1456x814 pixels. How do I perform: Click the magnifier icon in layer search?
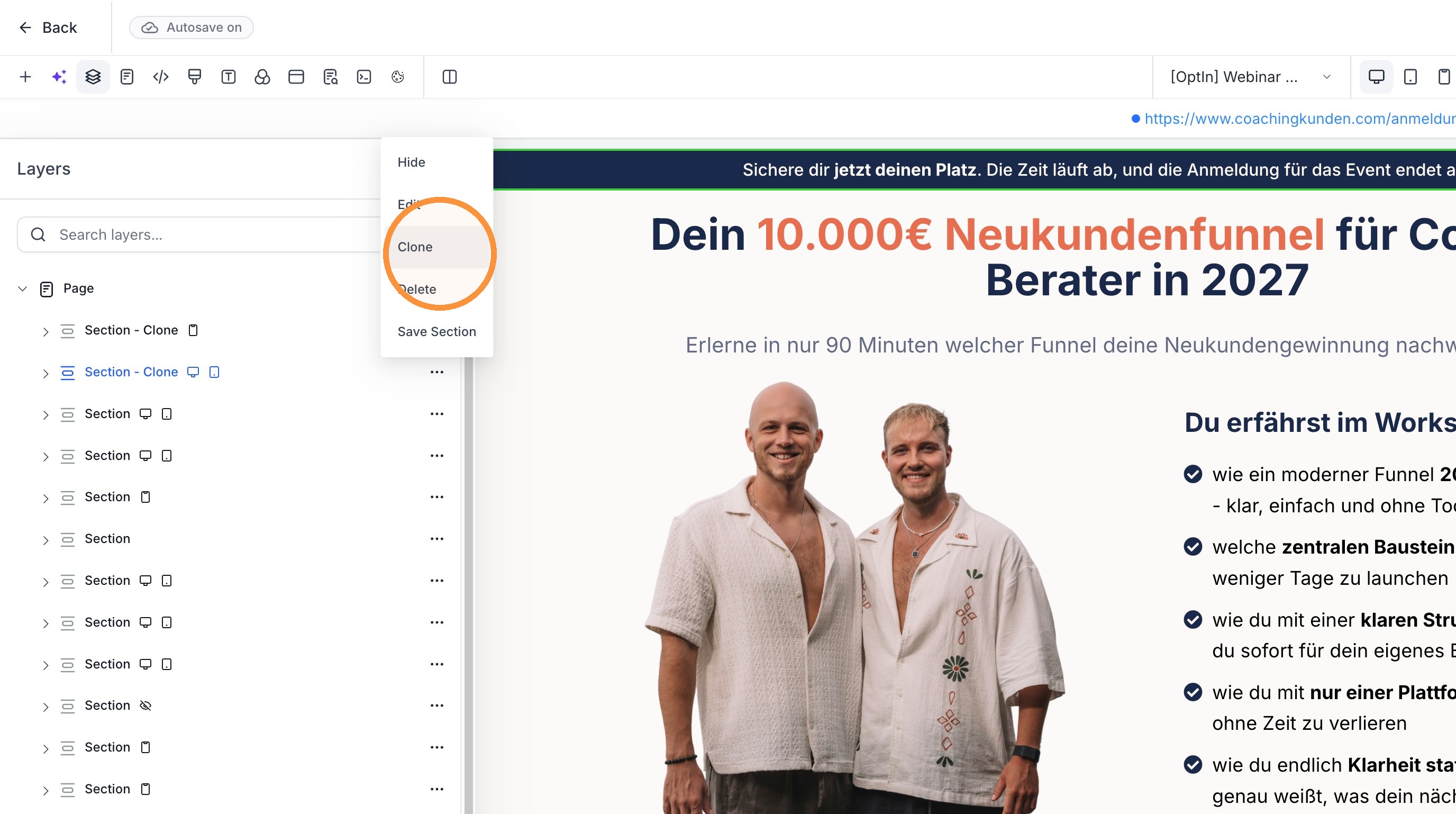click(38, 234)
